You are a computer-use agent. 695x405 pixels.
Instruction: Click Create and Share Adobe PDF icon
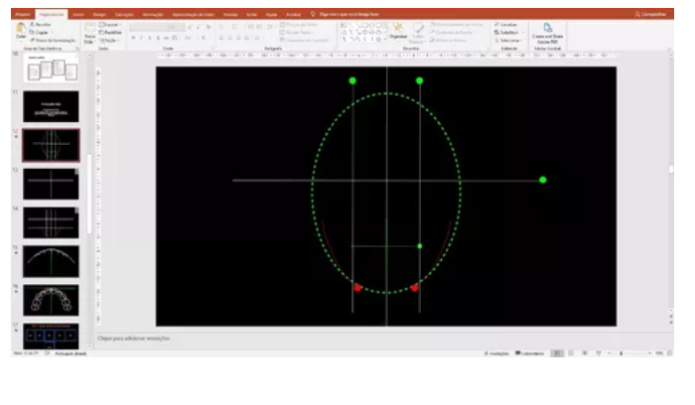point(547,32)
